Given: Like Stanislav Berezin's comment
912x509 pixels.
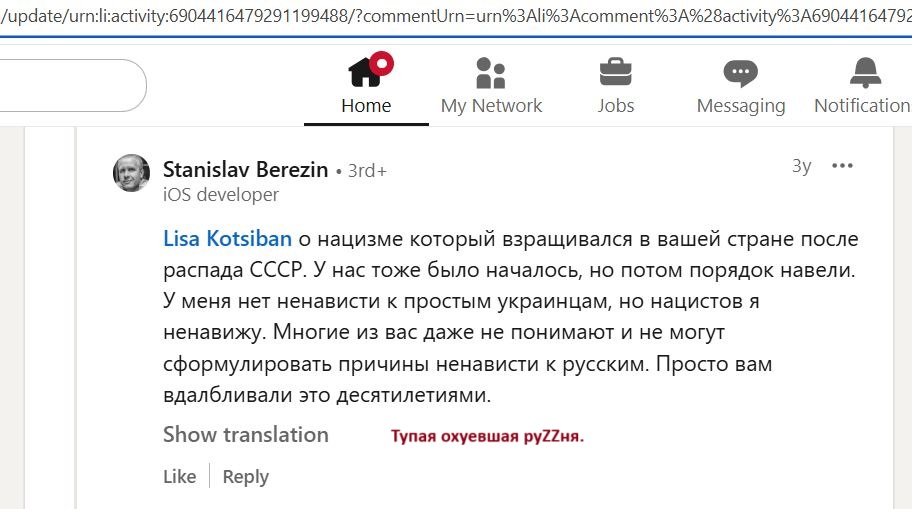Looking at the screenshot, I should (179, 477).
